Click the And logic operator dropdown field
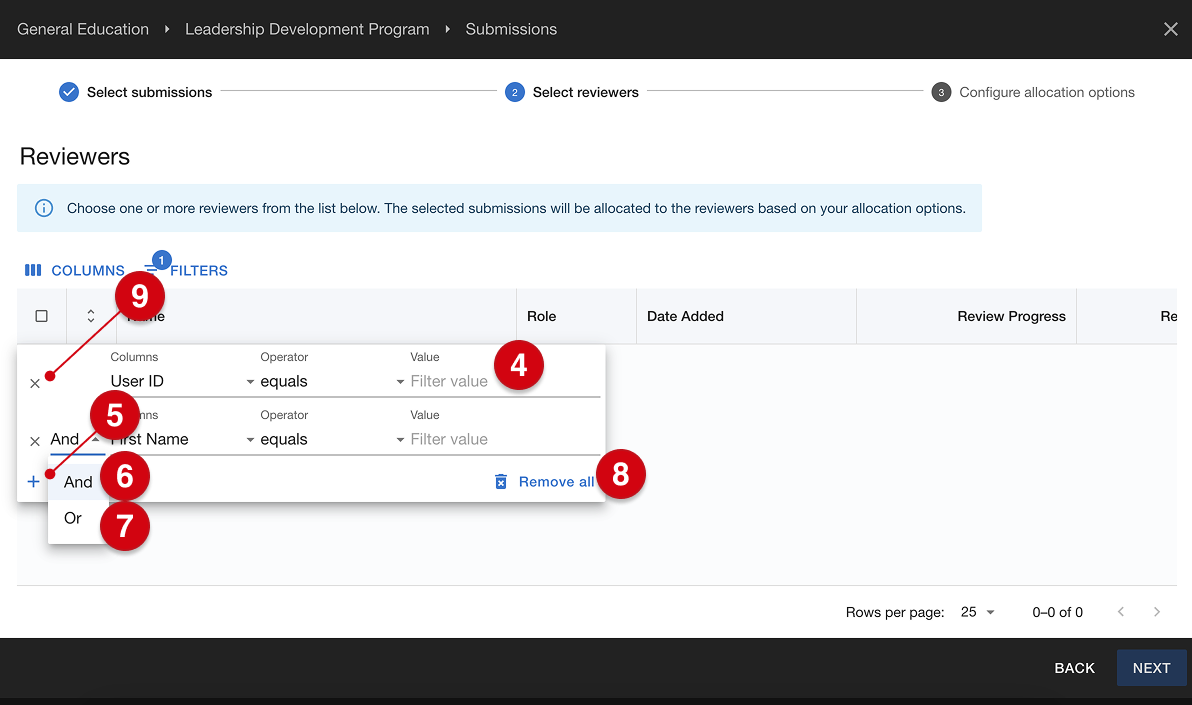Image resolution: width=1192 pixels, height=705 pixels. [x=76, y=439]
